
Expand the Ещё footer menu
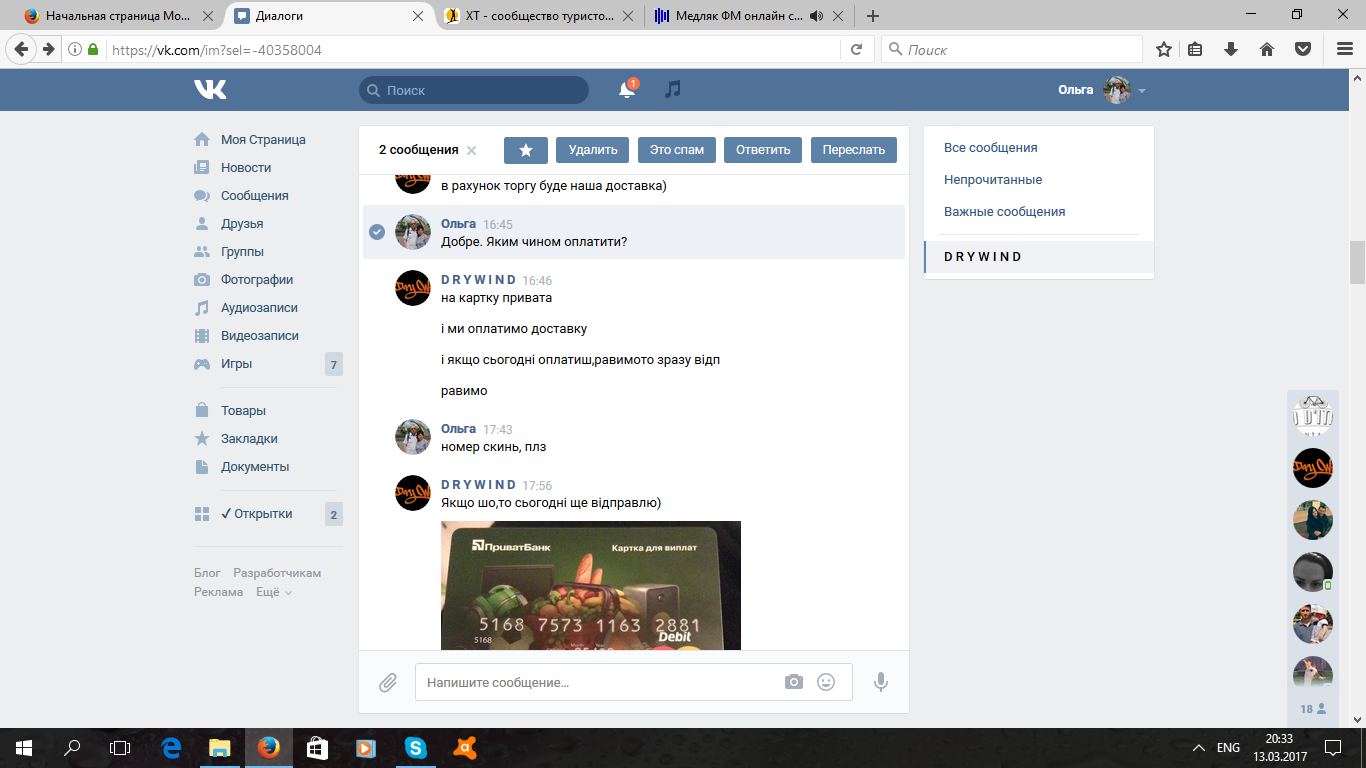(274, 592)
